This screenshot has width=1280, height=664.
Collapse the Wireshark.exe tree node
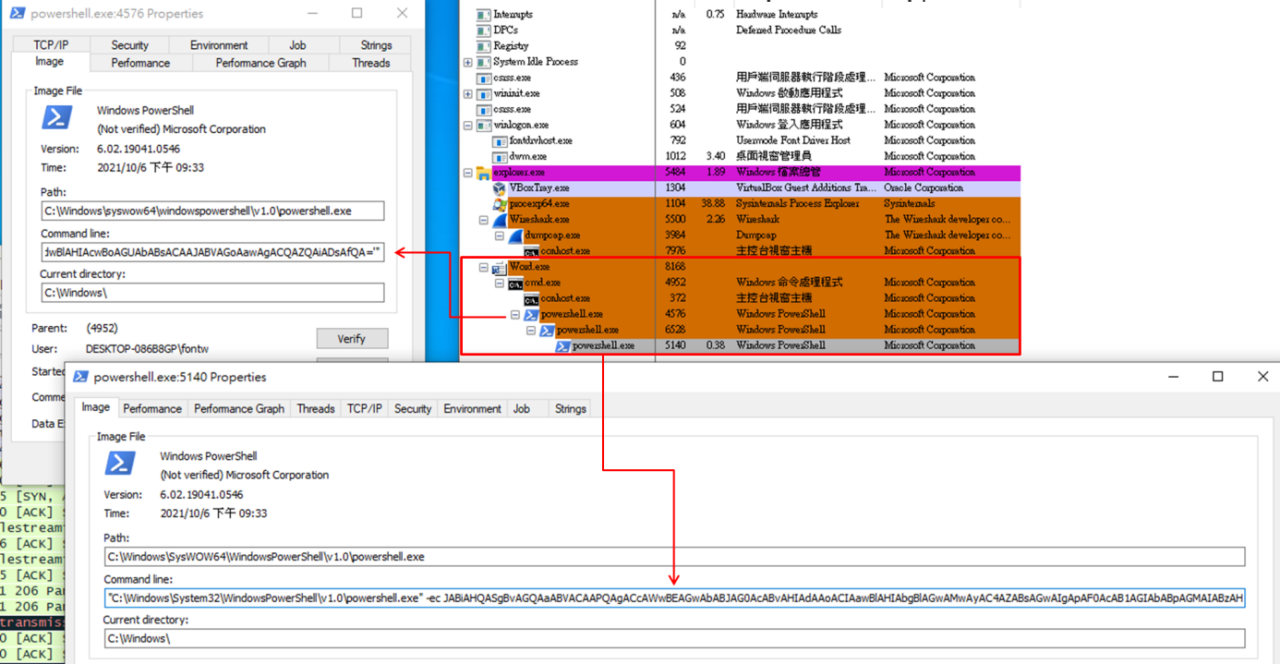pyautogui.click(x=484, y=219)
